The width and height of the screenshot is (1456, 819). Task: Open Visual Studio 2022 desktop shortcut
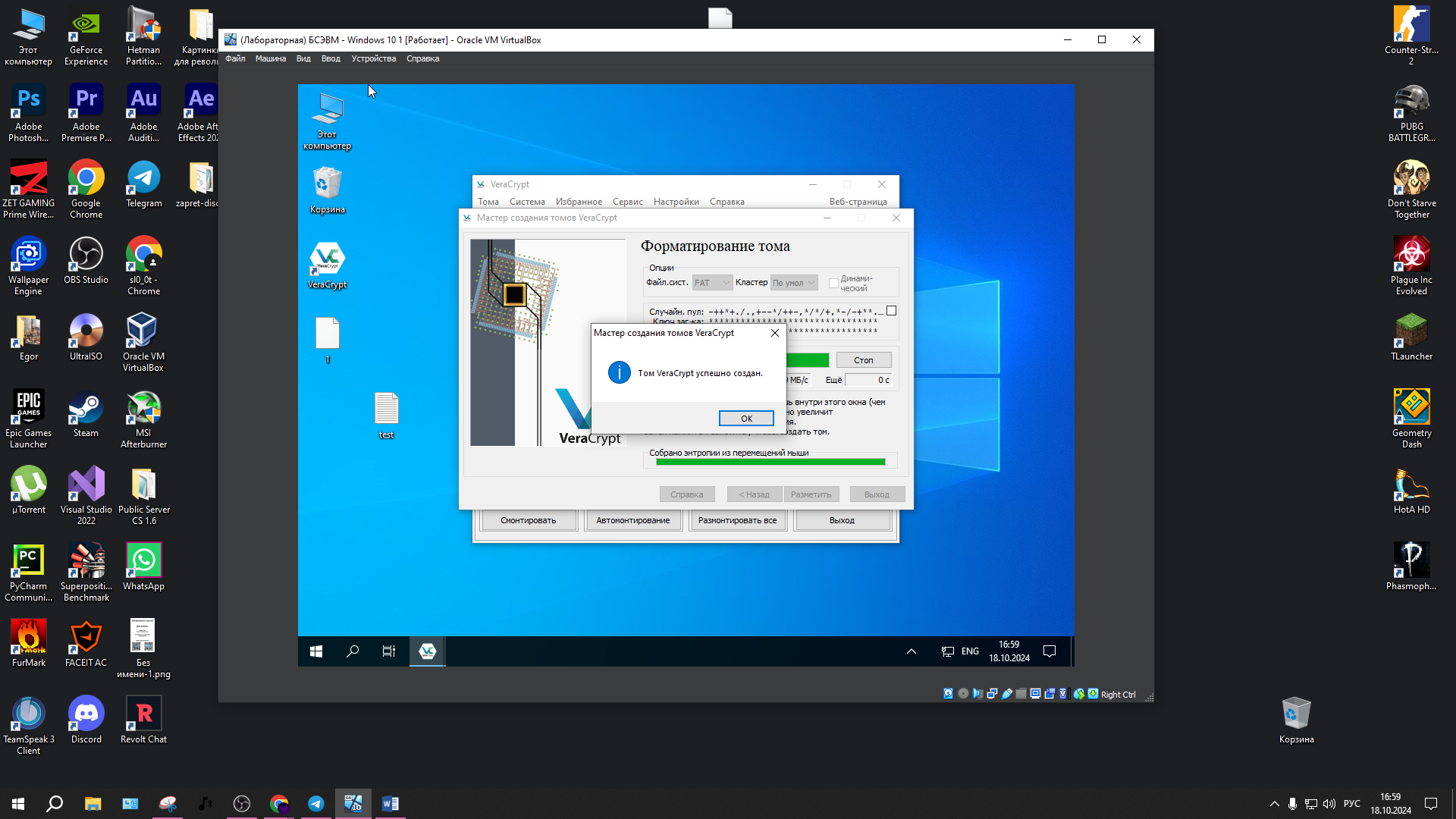[x=86, y=496]
